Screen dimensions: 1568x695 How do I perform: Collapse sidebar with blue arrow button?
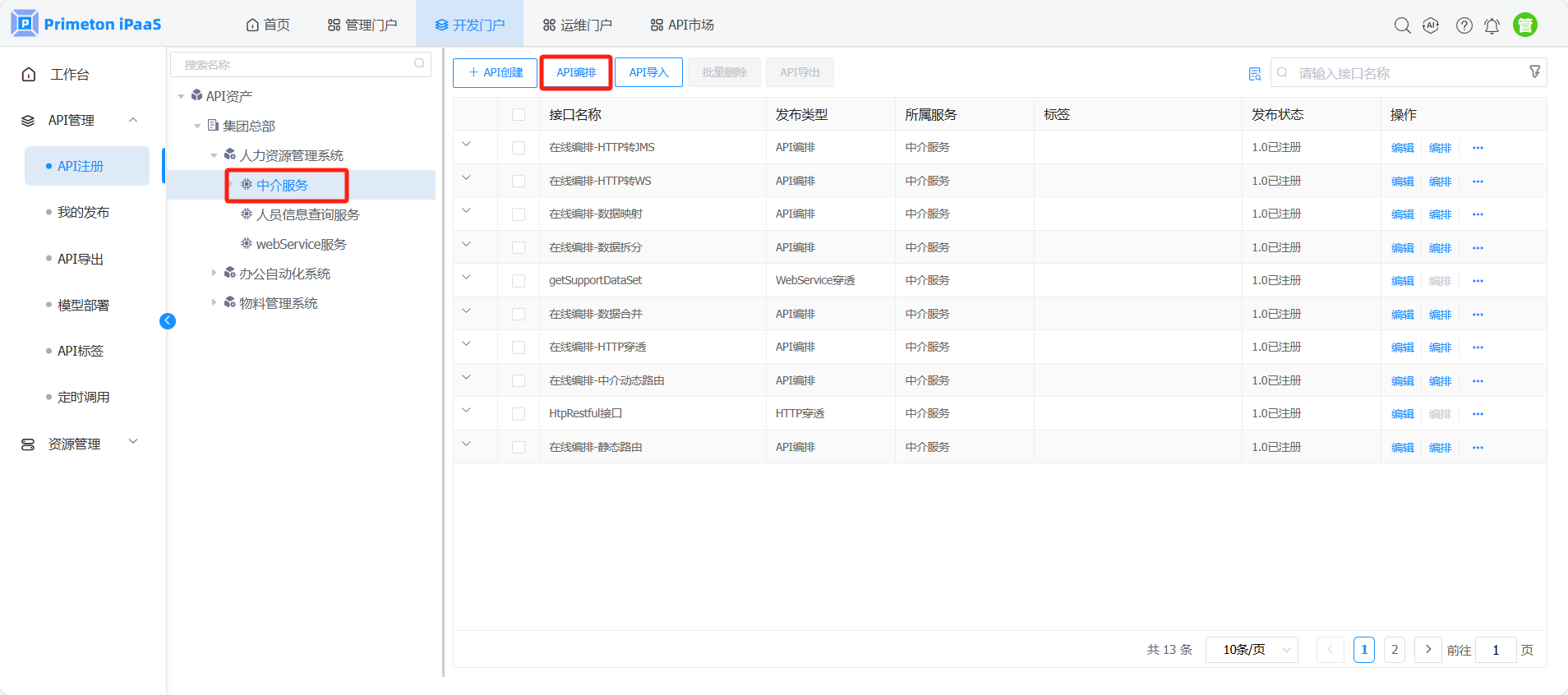(168, 321)
